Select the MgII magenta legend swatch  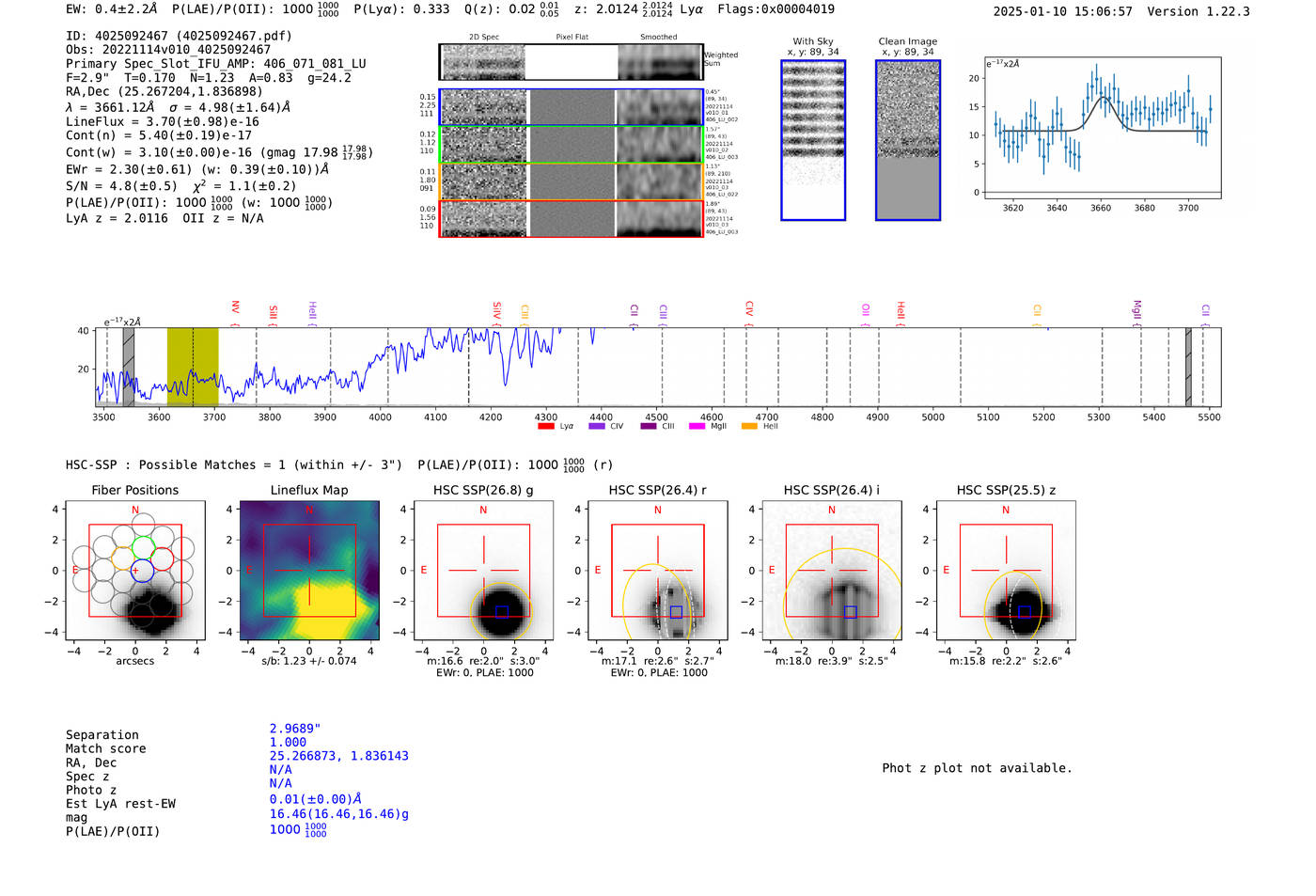[x=697, y=426]
